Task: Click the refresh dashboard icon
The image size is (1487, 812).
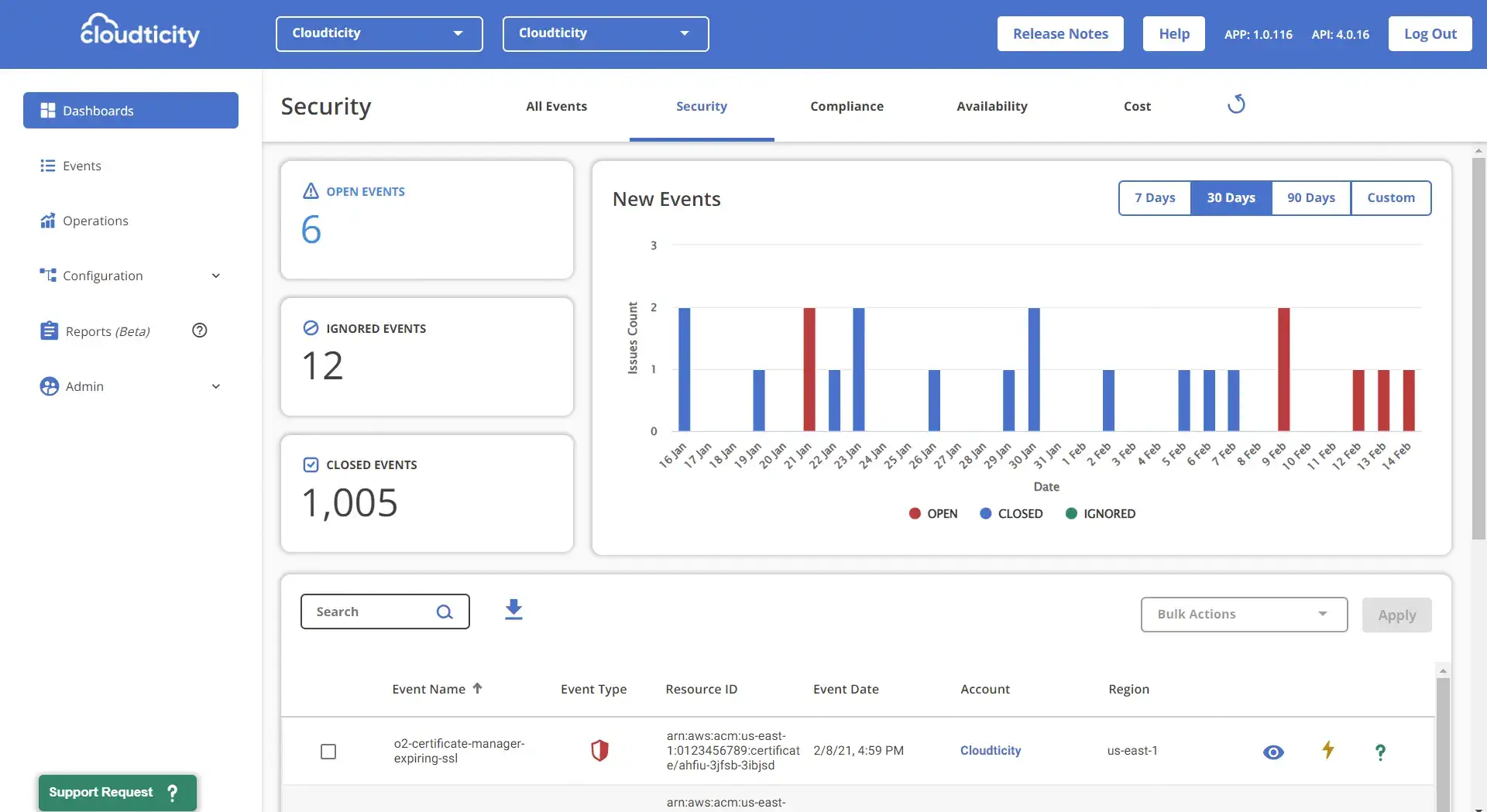Action: coord(1236,104)
